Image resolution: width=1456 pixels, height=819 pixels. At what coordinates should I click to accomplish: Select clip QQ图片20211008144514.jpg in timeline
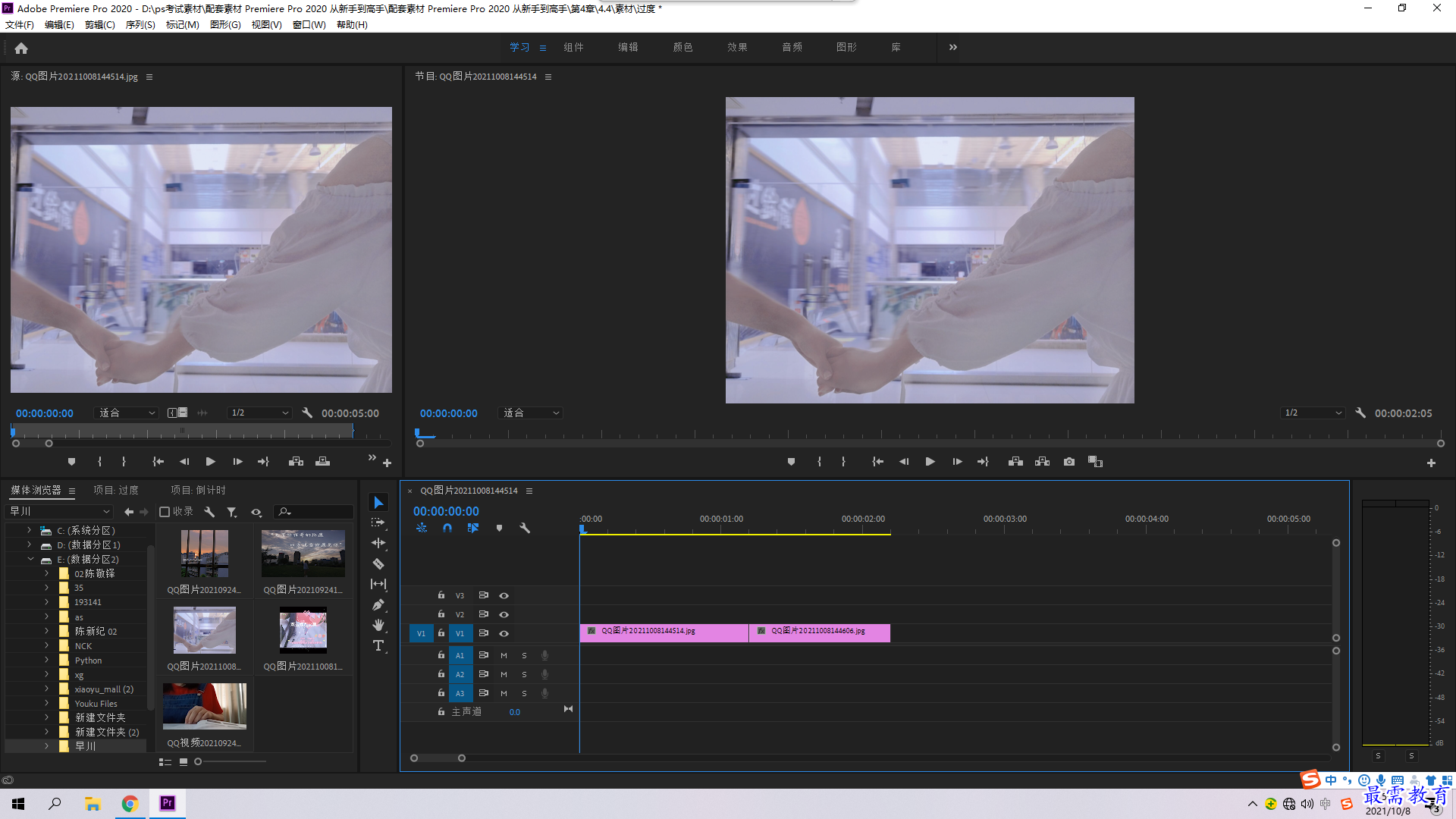pyautogui.click(x=664, y=632)
